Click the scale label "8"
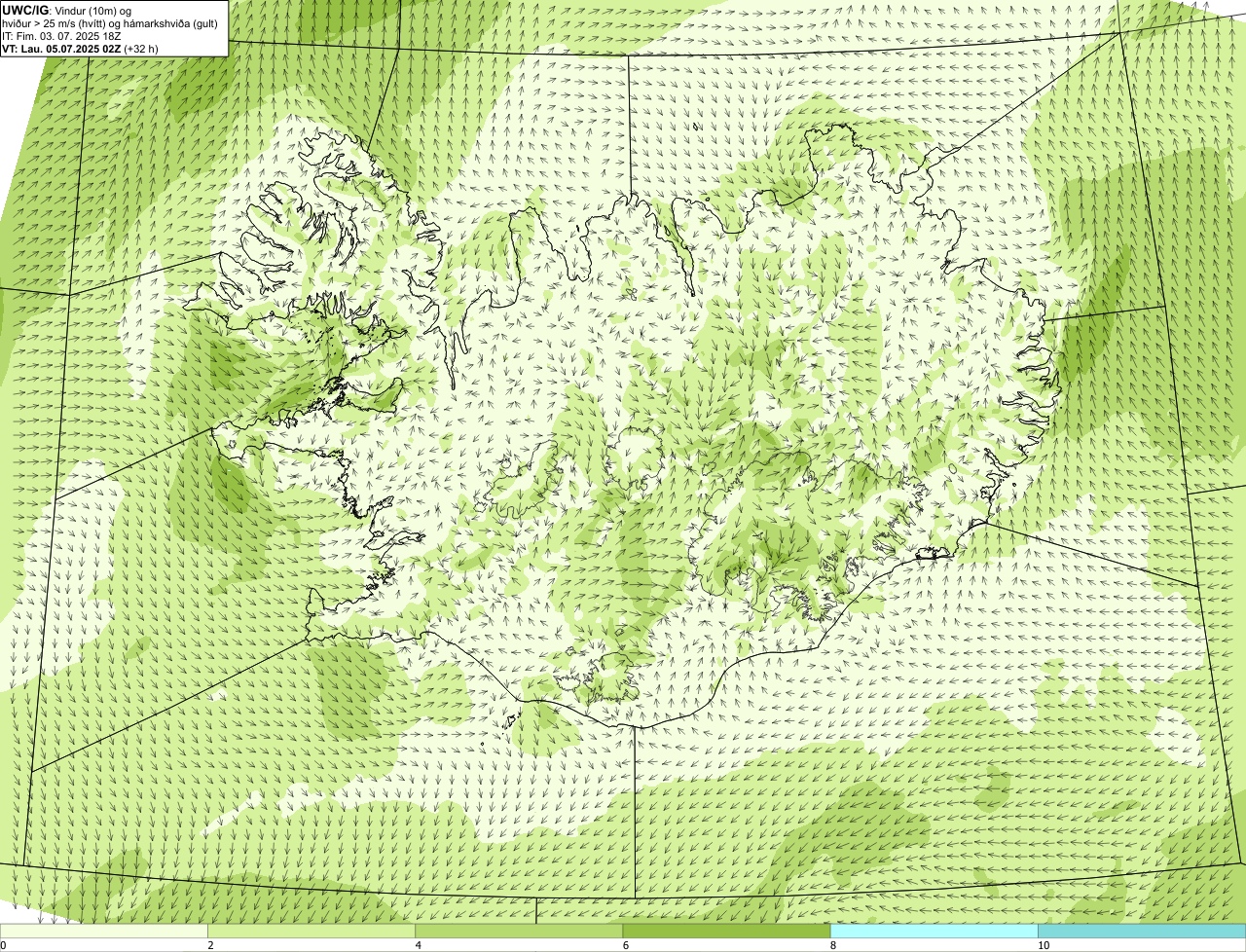Image resolution: width=1246 pixels, height=952 pixels. coord(833,945)
